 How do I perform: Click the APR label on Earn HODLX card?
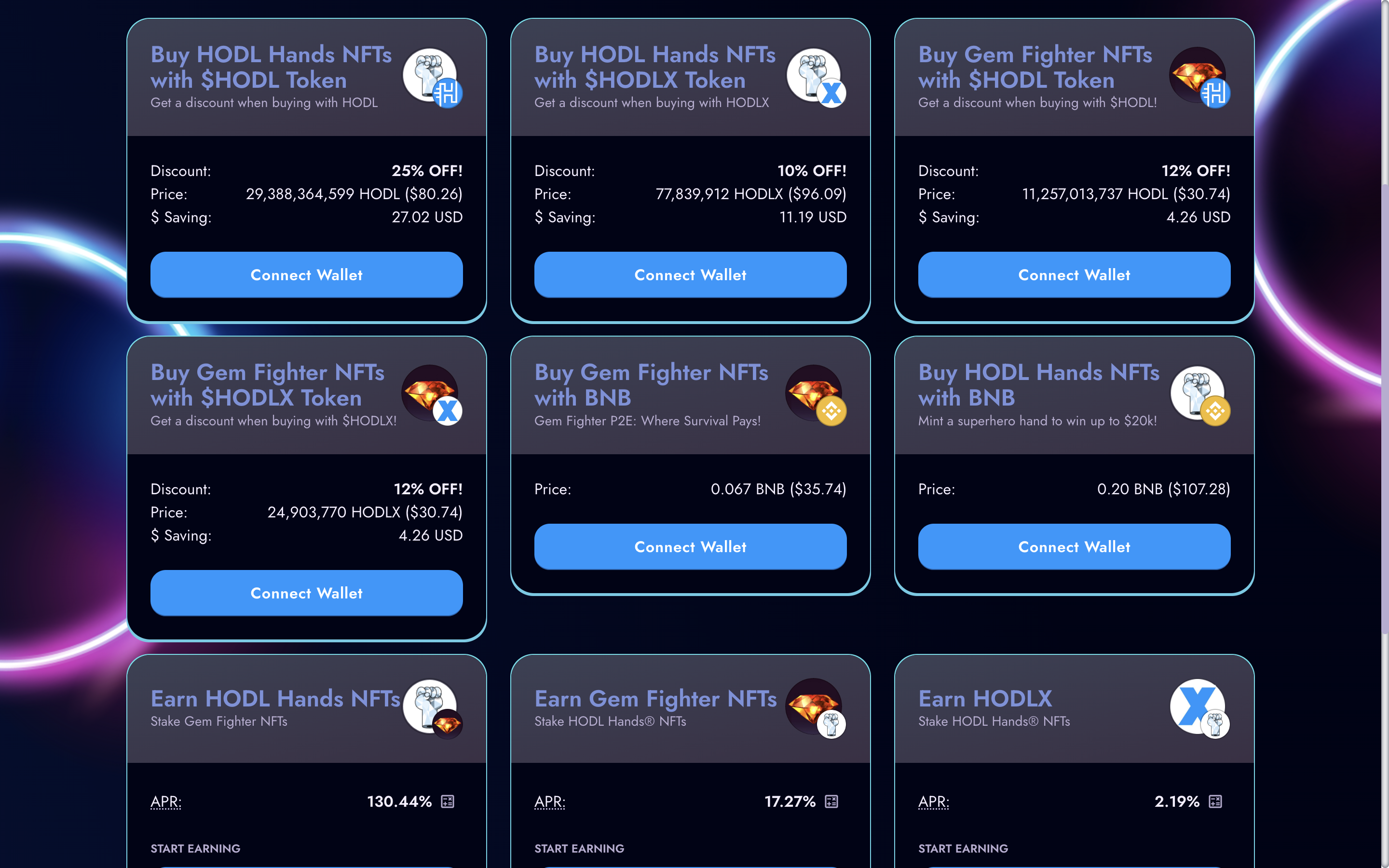[x=934, y=801]
